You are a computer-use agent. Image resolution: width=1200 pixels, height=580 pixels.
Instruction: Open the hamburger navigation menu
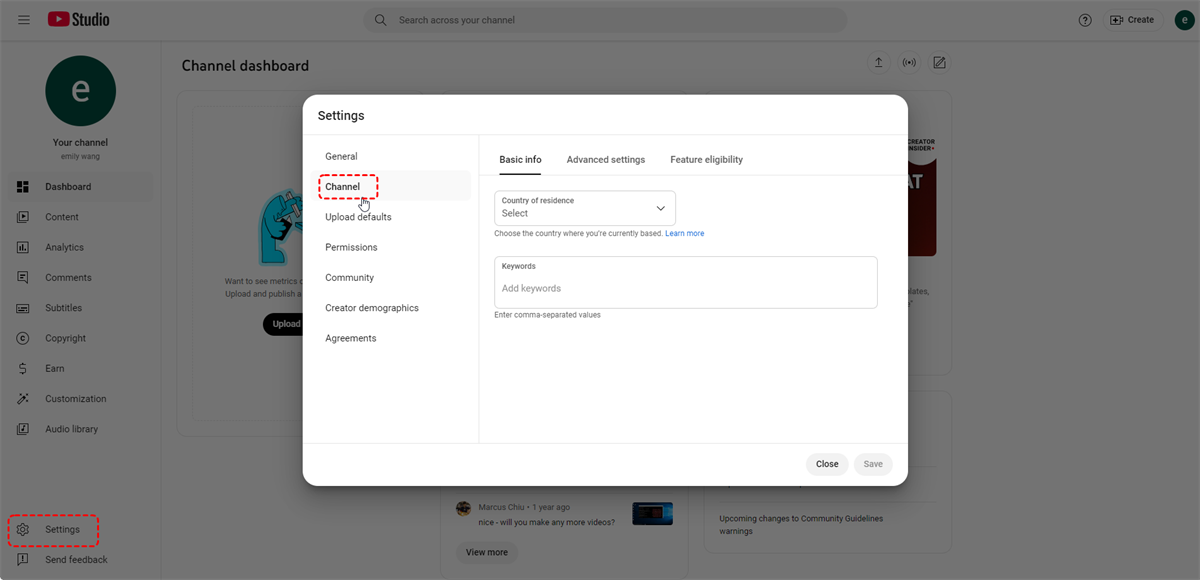[24, 20]
